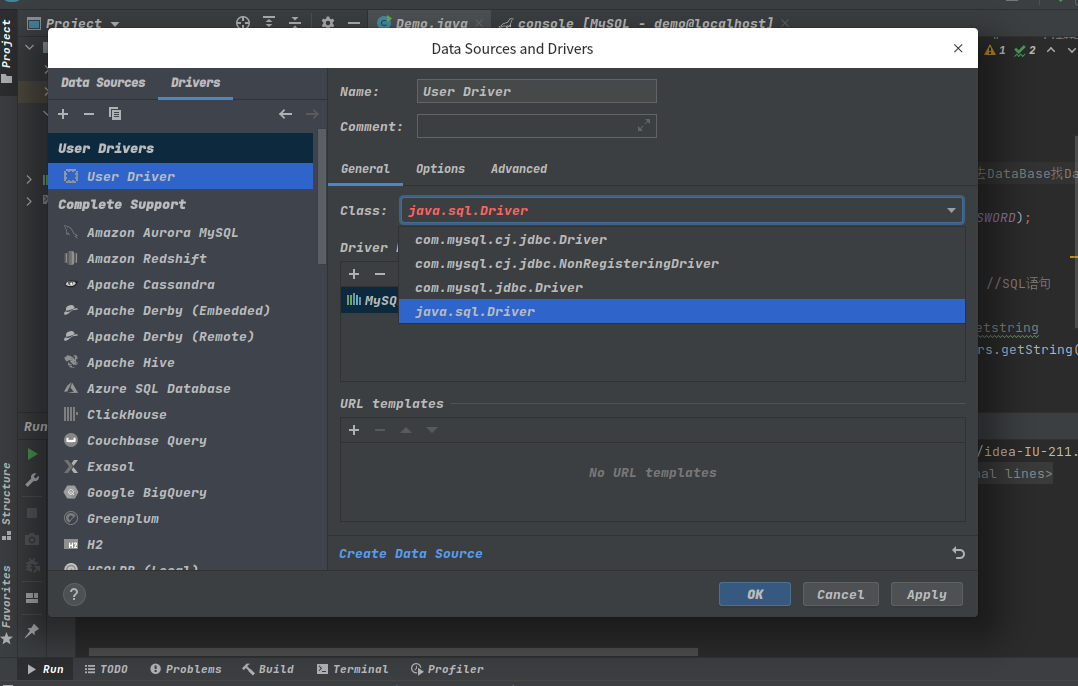The image size is (1078, 686).
Task: Collapse the Class dropdown arrow
Action: click(x=951, y=211)
